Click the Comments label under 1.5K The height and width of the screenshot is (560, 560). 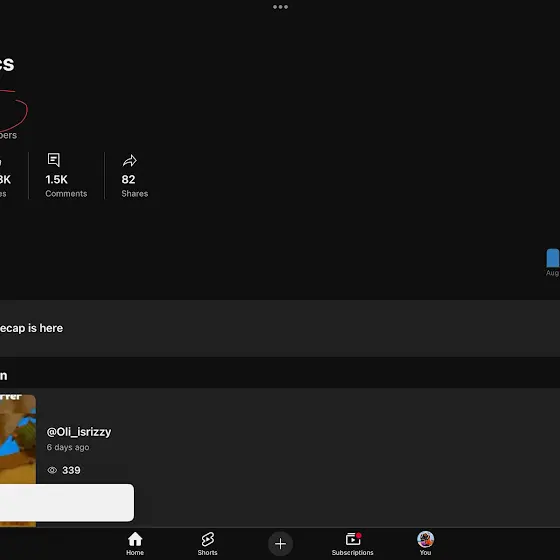tap(66, 194)
